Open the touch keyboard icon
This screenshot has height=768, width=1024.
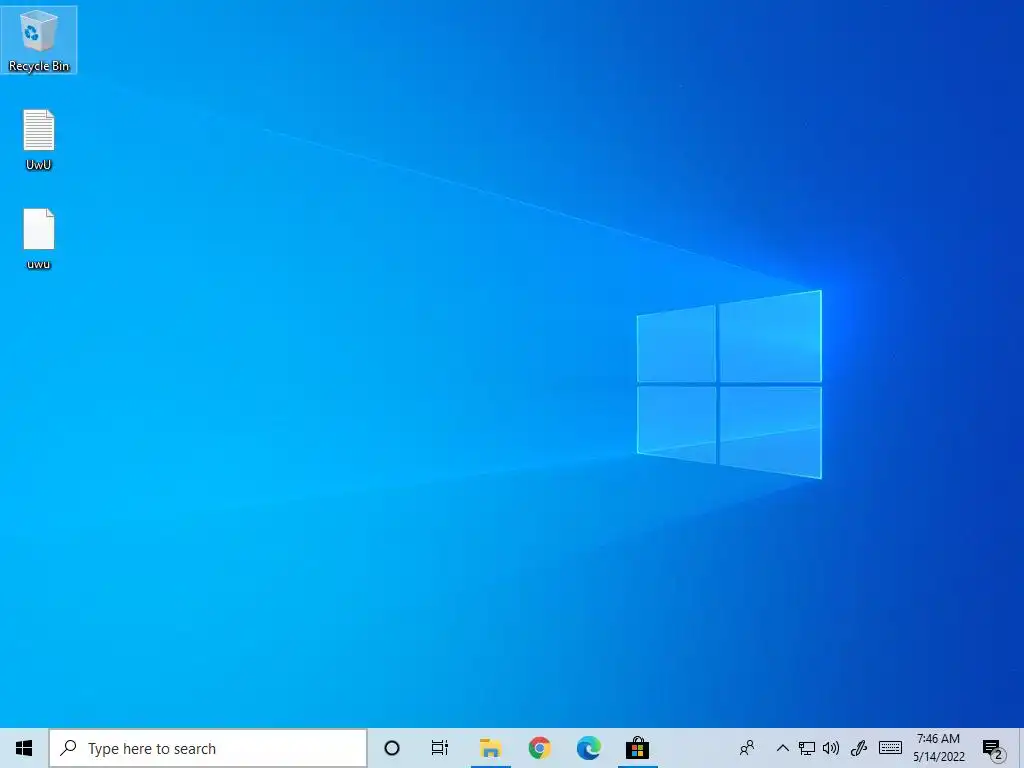click(x=890, y=748)
